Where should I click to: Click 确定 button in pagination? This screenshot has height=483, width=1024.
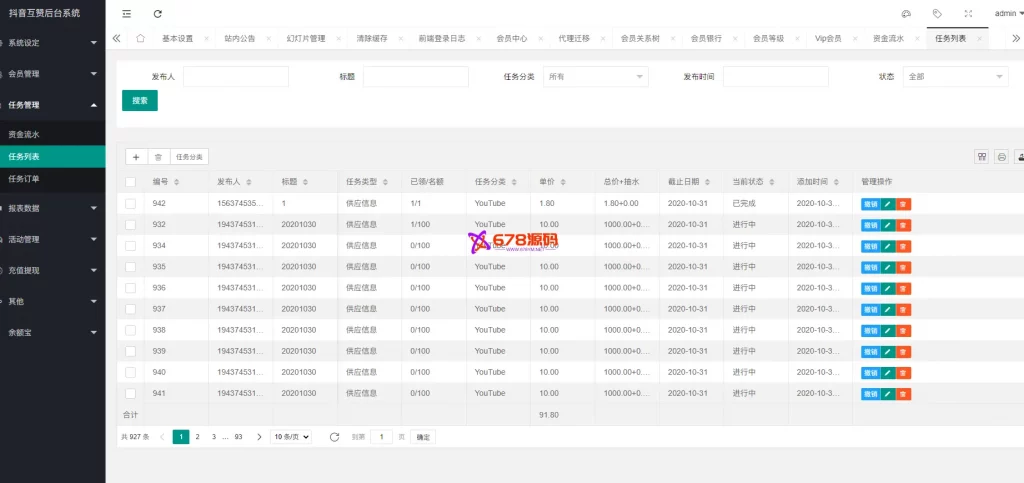pyautogui.click(x=423, y=437)
